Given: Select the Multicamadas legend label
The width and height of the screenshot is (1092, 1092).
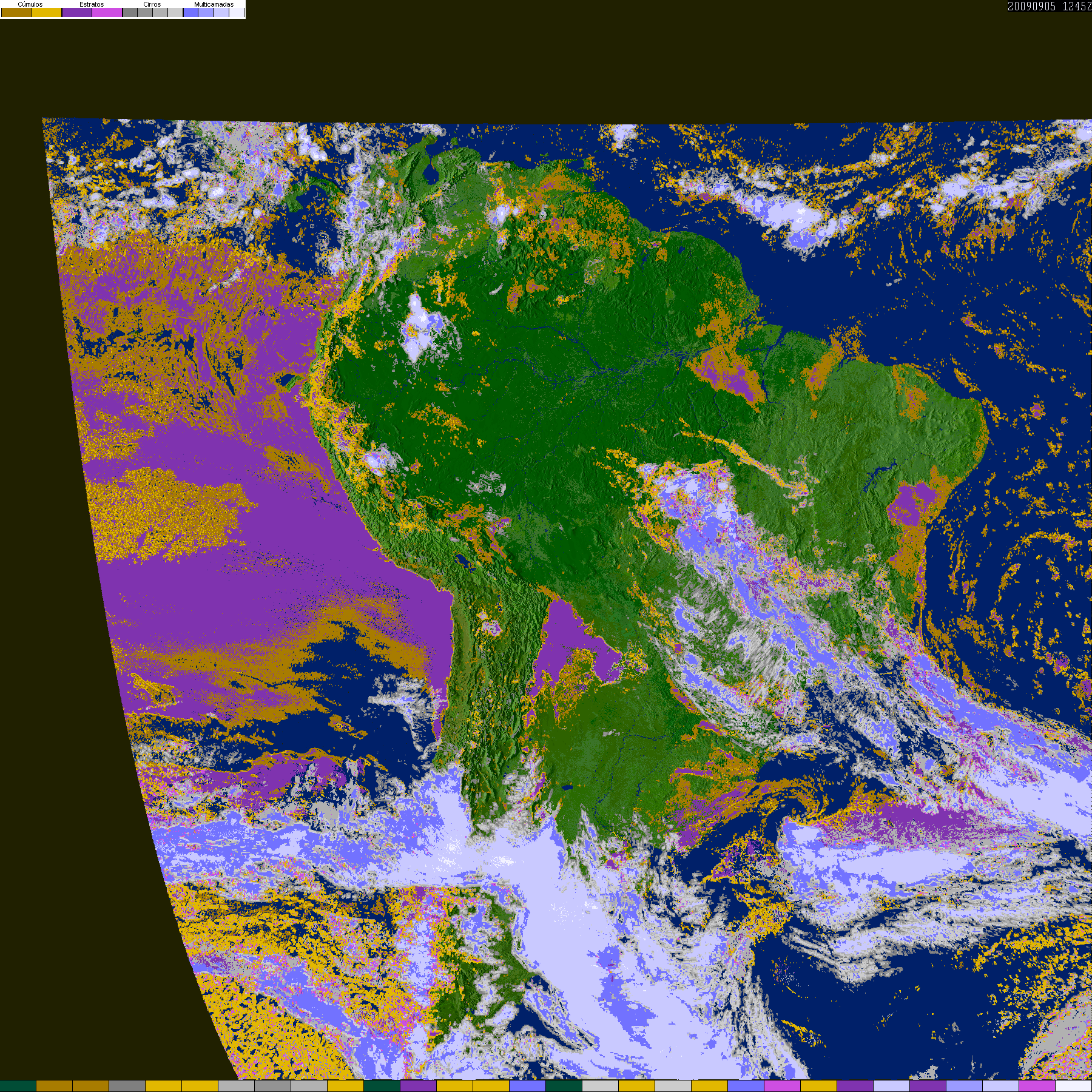Looking at the screenshot, I should (x=214, y=4).
